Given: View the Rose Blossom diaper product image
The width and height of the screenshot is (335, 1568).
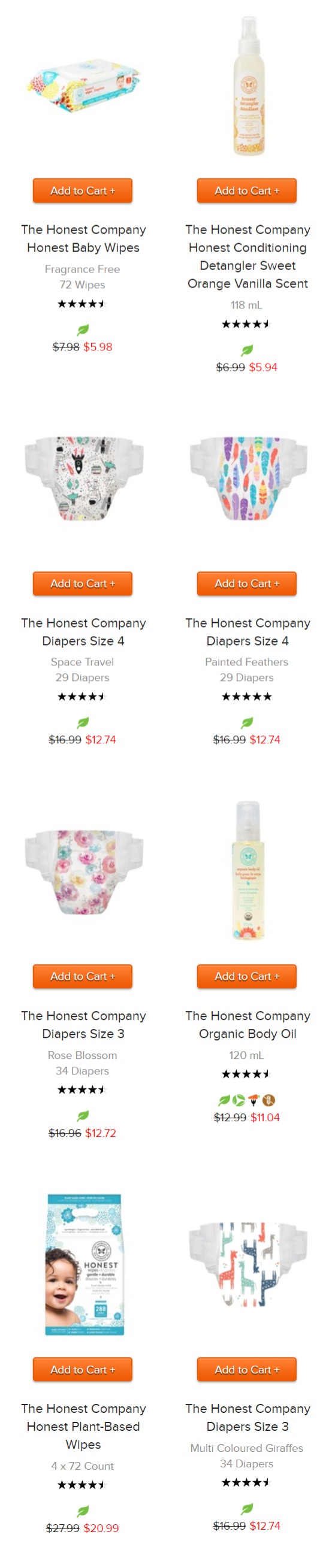Looking at the screenshot, I should point(83,871).
